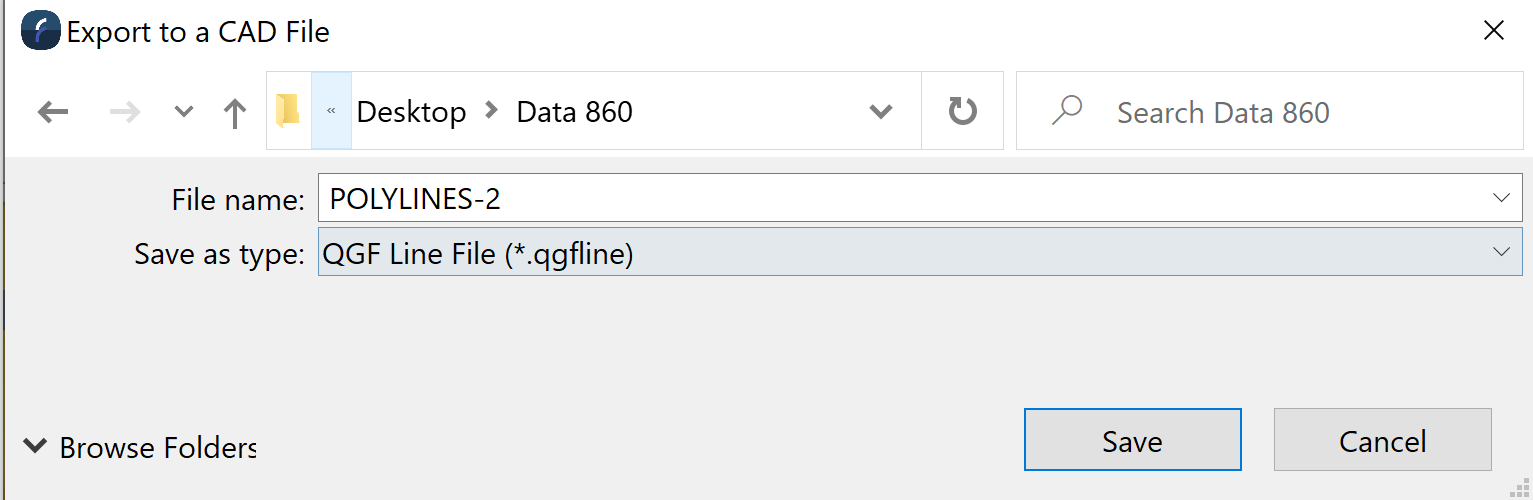Open the File name history dropdown arrow
The height and width of the screenshot is (500, 1533).
point(1501,198)
